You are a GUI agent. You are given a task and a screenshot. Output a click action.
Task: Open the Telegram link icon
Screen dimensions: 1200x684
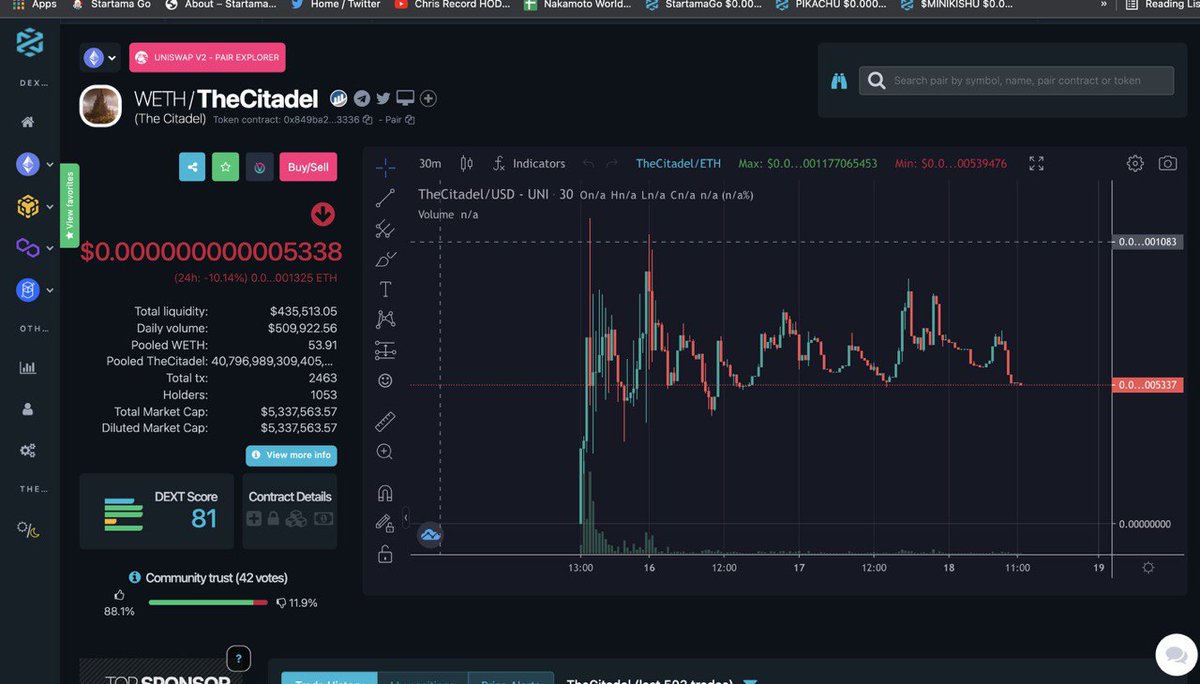coord(361,98)
